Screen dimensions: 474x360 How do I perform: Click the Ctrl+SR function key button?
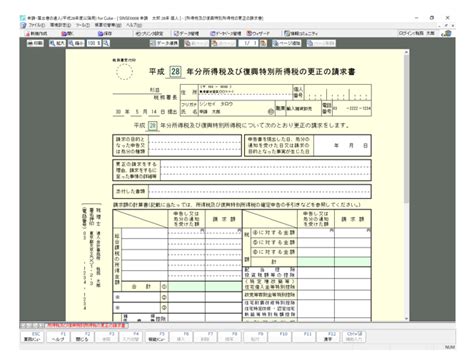point(354,337)
